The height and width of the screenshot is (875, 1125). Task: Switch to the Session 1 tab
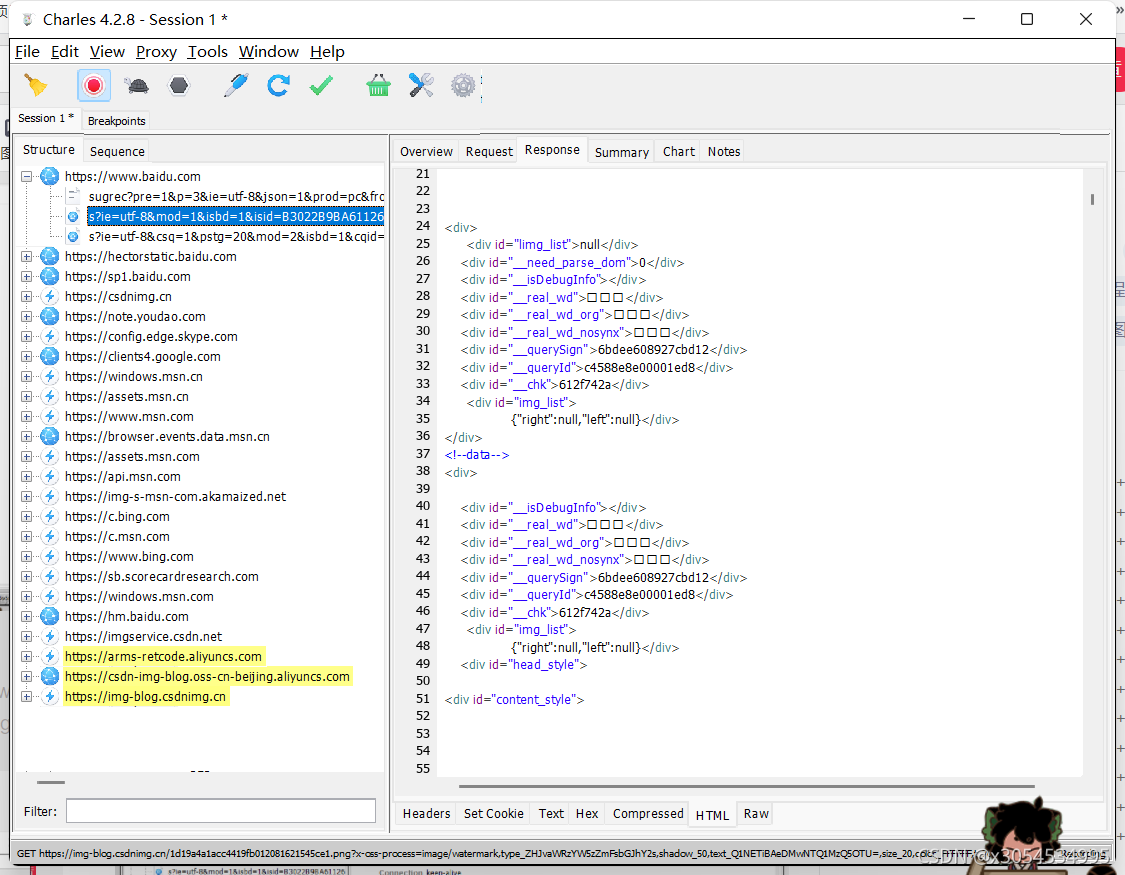[46, 118]
